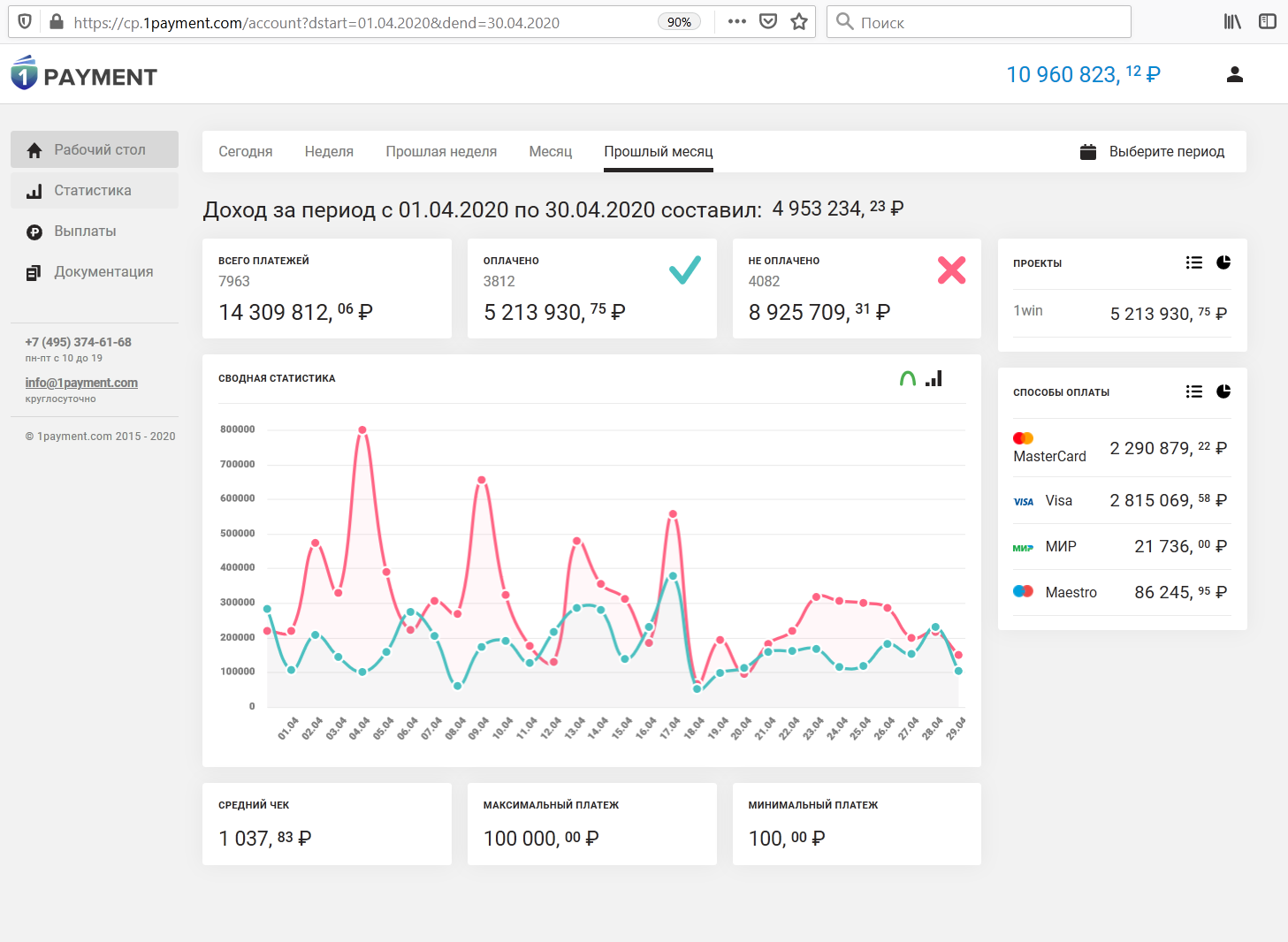The image size is (1288, 942).
Task: Click the browser shield tracking protection icon
Action: (25, 21)
